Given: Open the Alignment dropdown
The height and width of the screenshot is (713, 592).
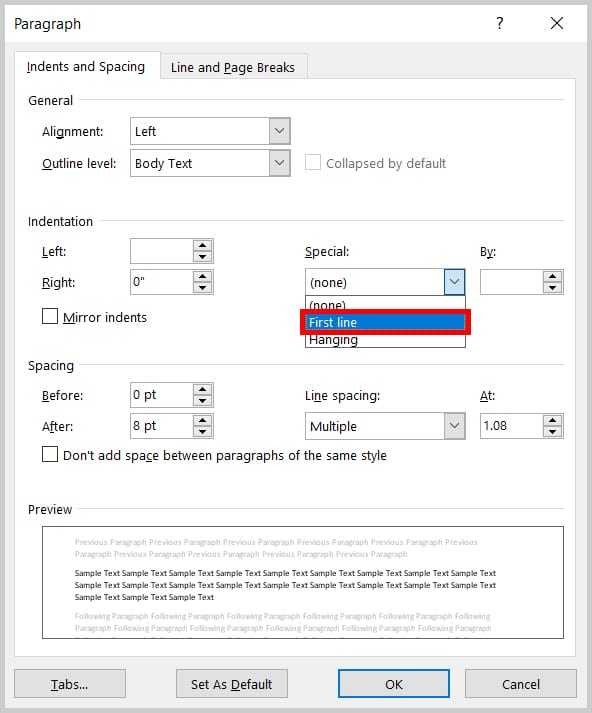Looking at the screenshot, I should click(x=279, y=131).
